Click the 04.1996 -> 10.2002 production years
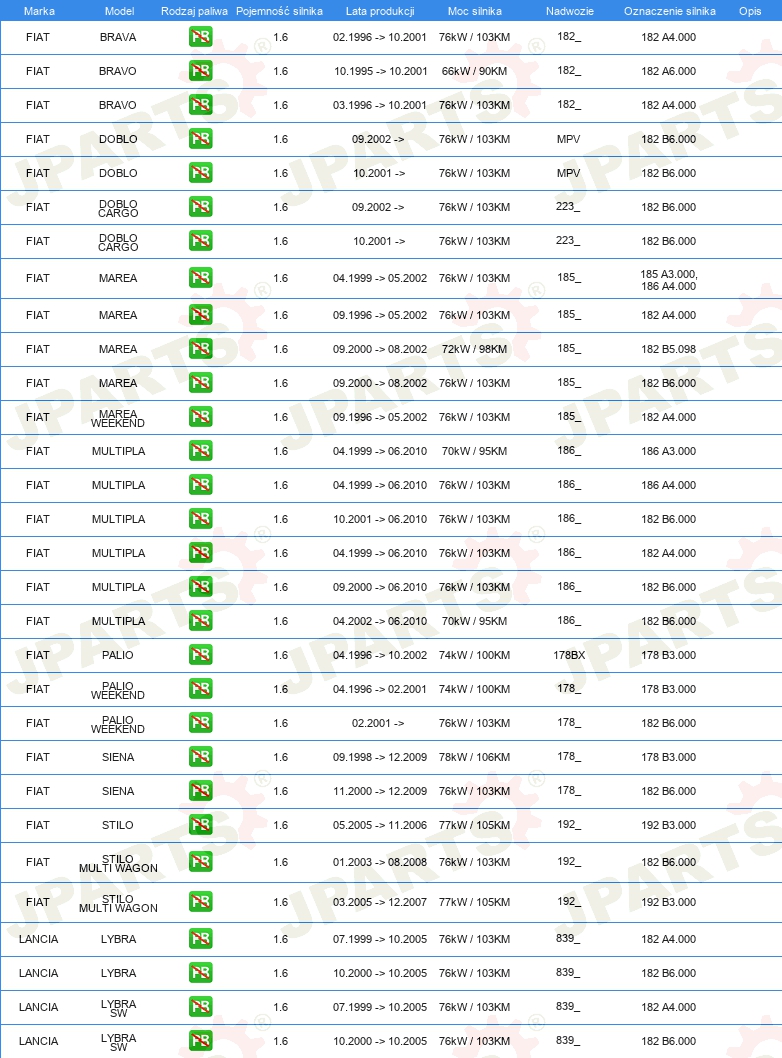 (380, 655)
